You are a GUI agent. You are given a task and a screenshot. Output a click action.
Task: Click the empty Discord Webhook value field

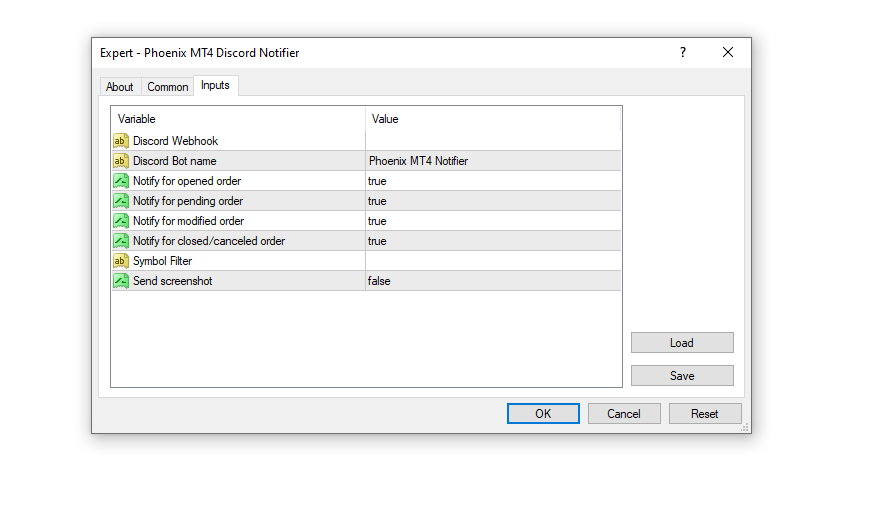(x=493, y=141)
